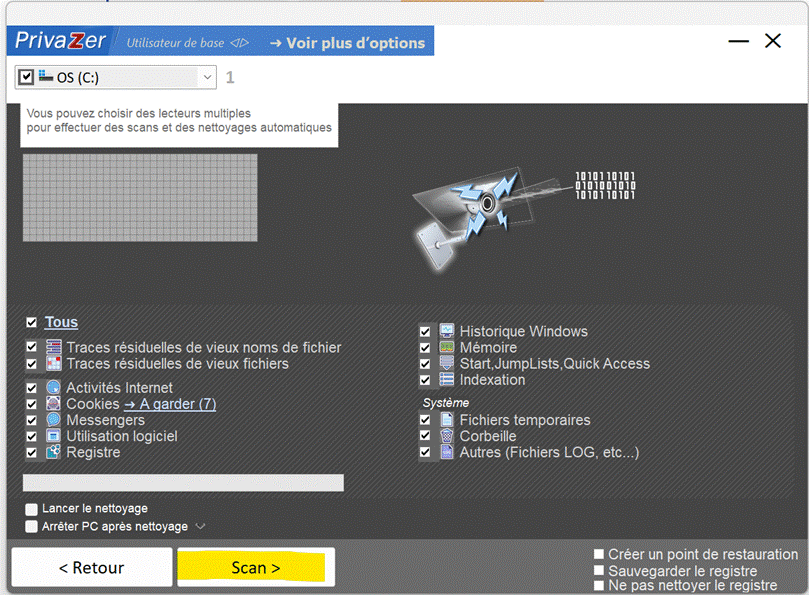
Task: Toggle the OS (C:) drive checkbox
Action: click(26, 77)
